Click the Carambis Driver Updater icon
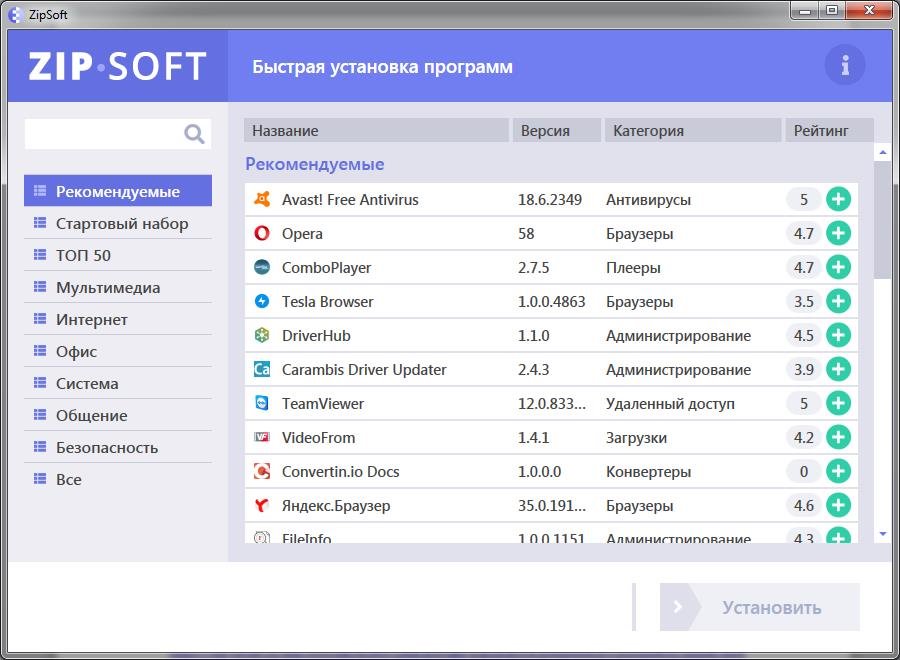 (x=262, y=369)
